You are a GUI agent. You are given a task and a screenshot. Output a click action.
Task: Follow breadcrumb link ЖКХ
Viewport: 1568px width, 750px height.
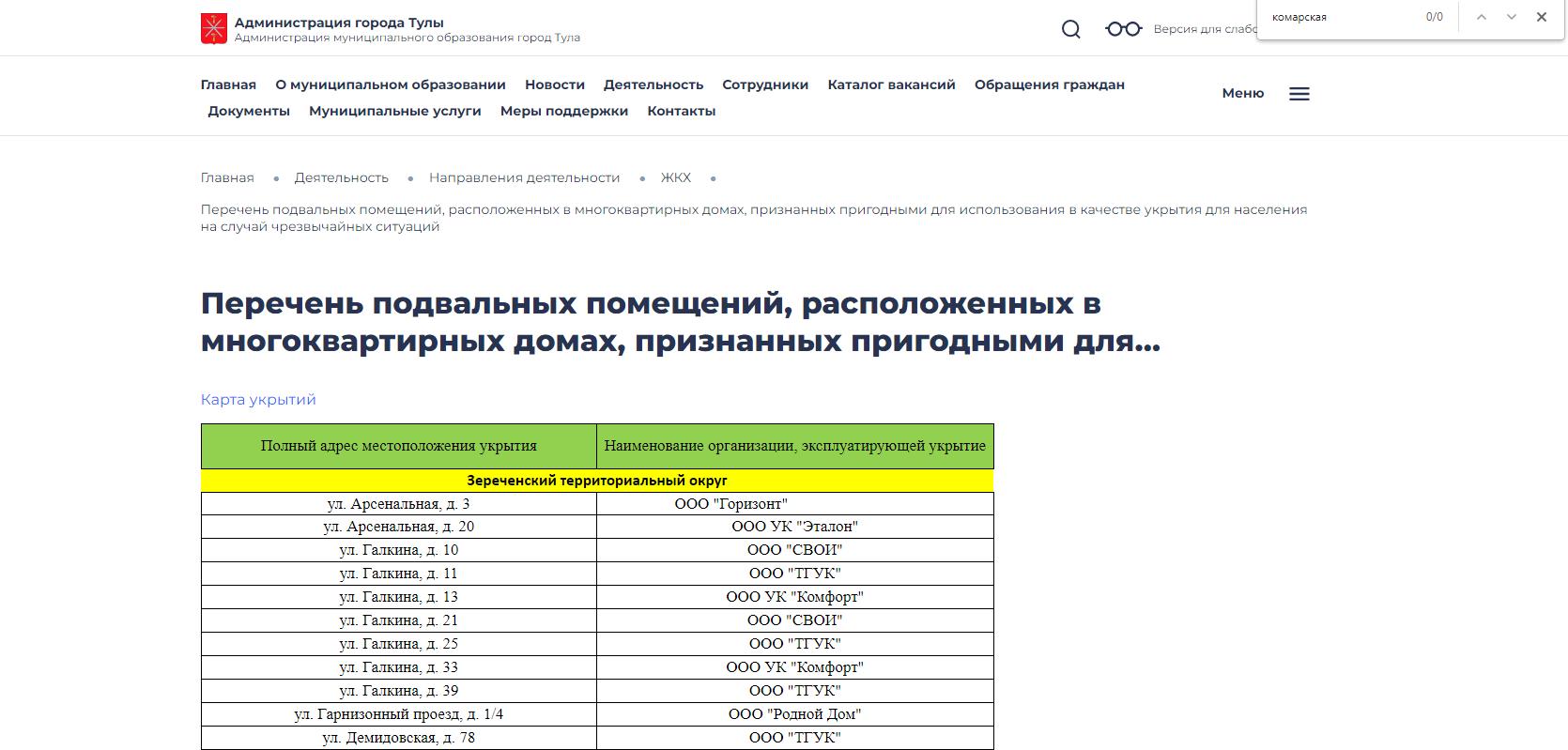[676, 177]
